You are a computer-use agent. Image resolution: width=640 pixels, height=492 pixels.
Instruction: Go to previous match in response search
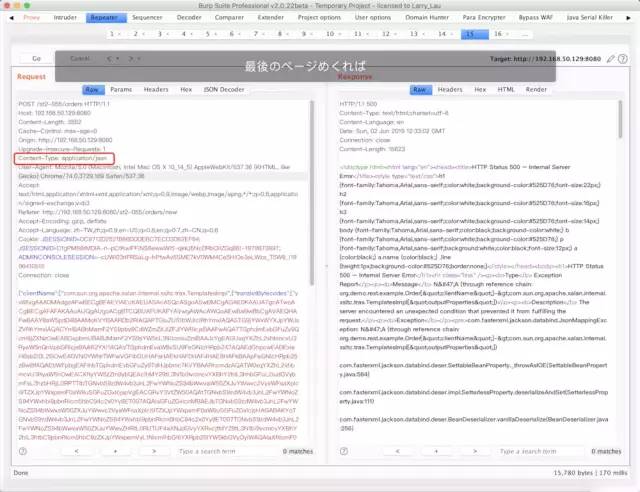pos(398,451)
